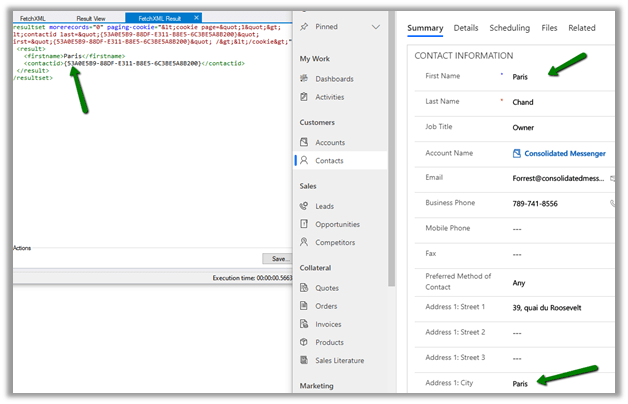The image size is (628, 404).
Task: Click the Leads phone icon
Action: [x=304, y=205]
